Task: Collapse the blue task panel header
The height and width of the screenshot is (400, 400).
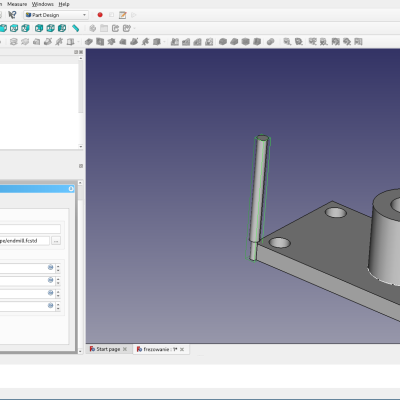Action: click(x=71, y=189)
